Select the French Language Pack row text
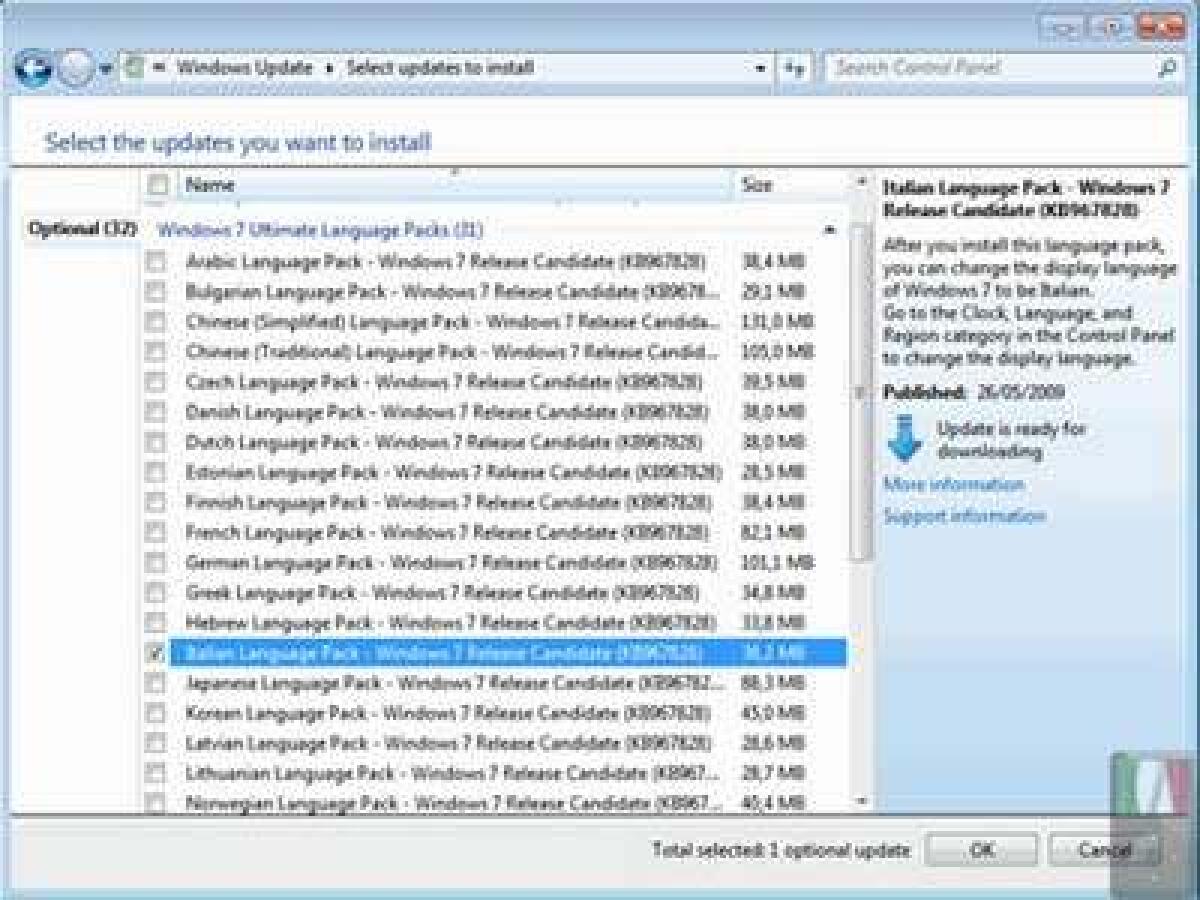This screenshot has width=1200, height=900. click(447, 532)
